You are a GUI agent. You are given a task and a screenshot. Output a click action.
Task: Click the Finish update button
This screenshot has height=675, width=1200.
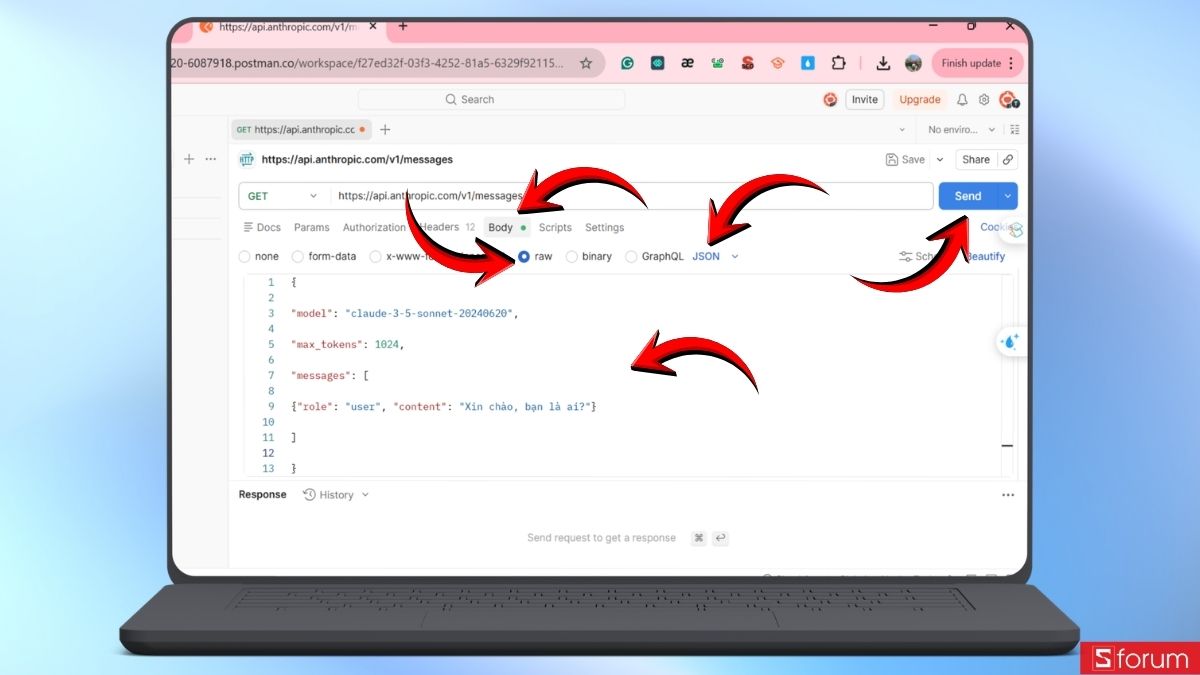(977, 63)
